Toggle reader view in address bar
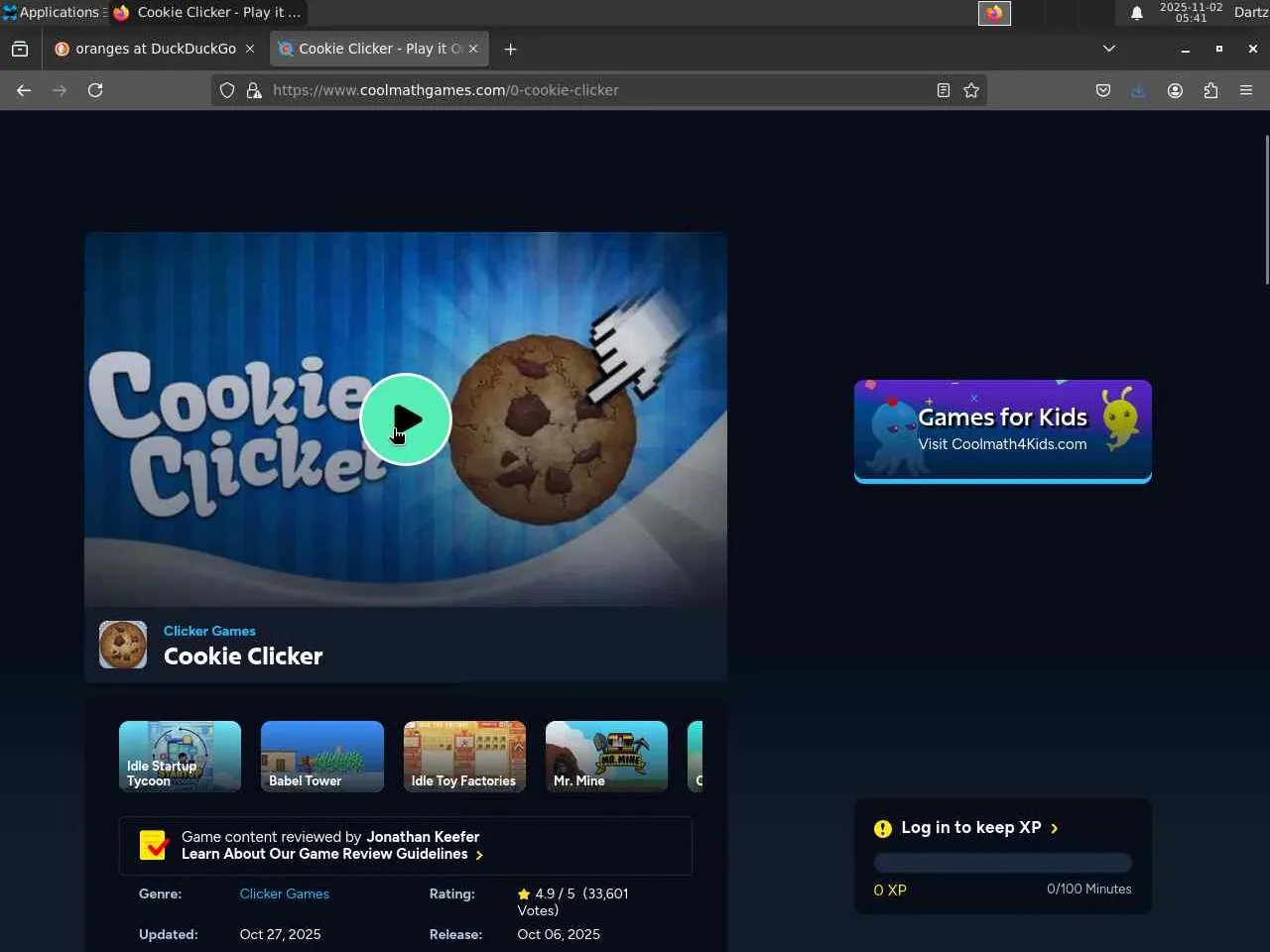Viewport: 1270px width, 952px height. click(944, 90)
